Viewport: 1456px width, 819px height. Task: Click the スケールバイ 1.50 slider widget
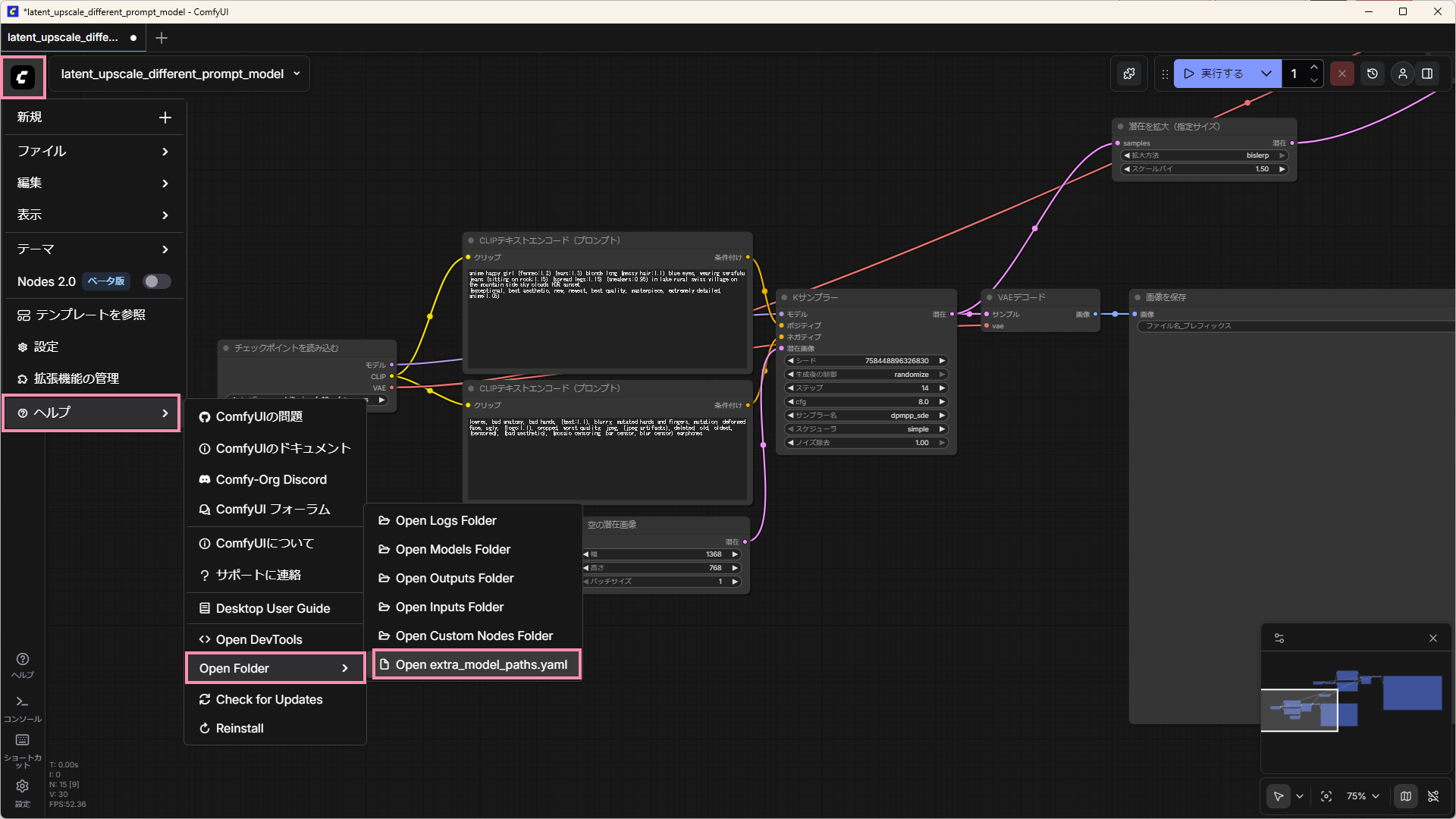coord(1203,169)
